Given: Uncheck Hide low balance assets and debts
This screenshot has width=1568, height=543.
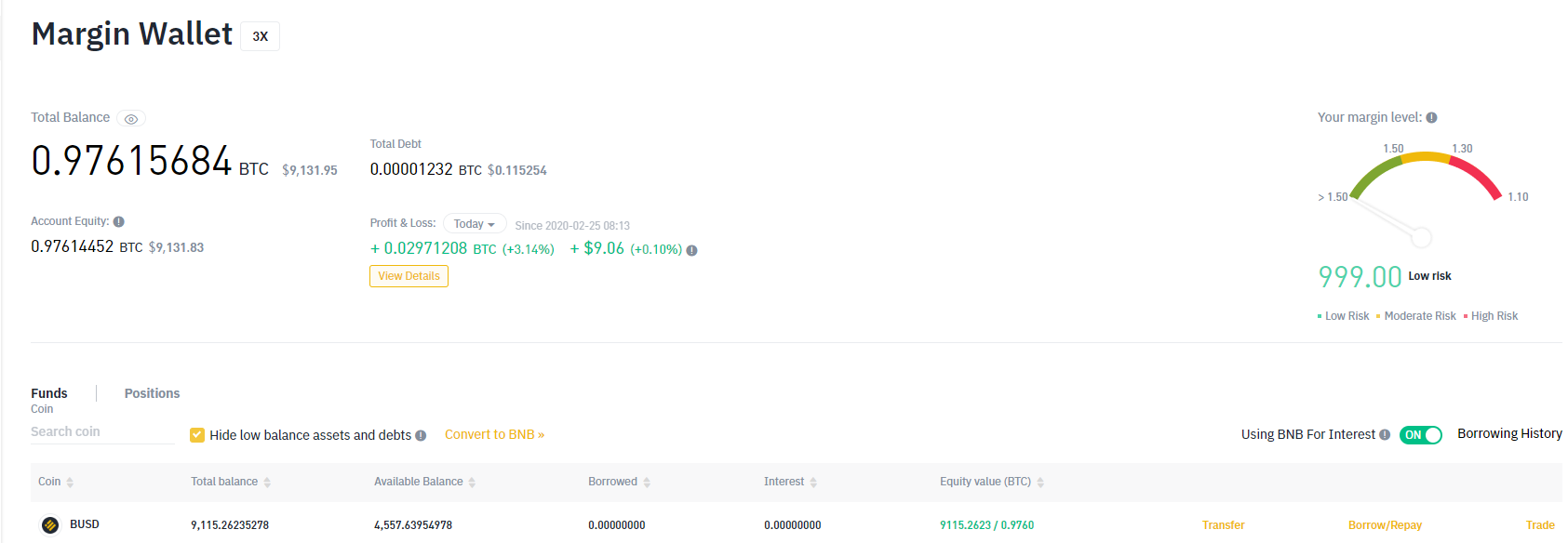Looking at the screenshot, I should tap(197, 435).
